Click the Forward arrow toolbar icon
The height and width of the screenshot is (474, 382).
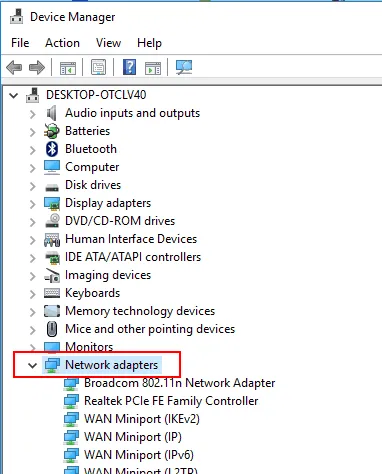(x=37, y=67)
